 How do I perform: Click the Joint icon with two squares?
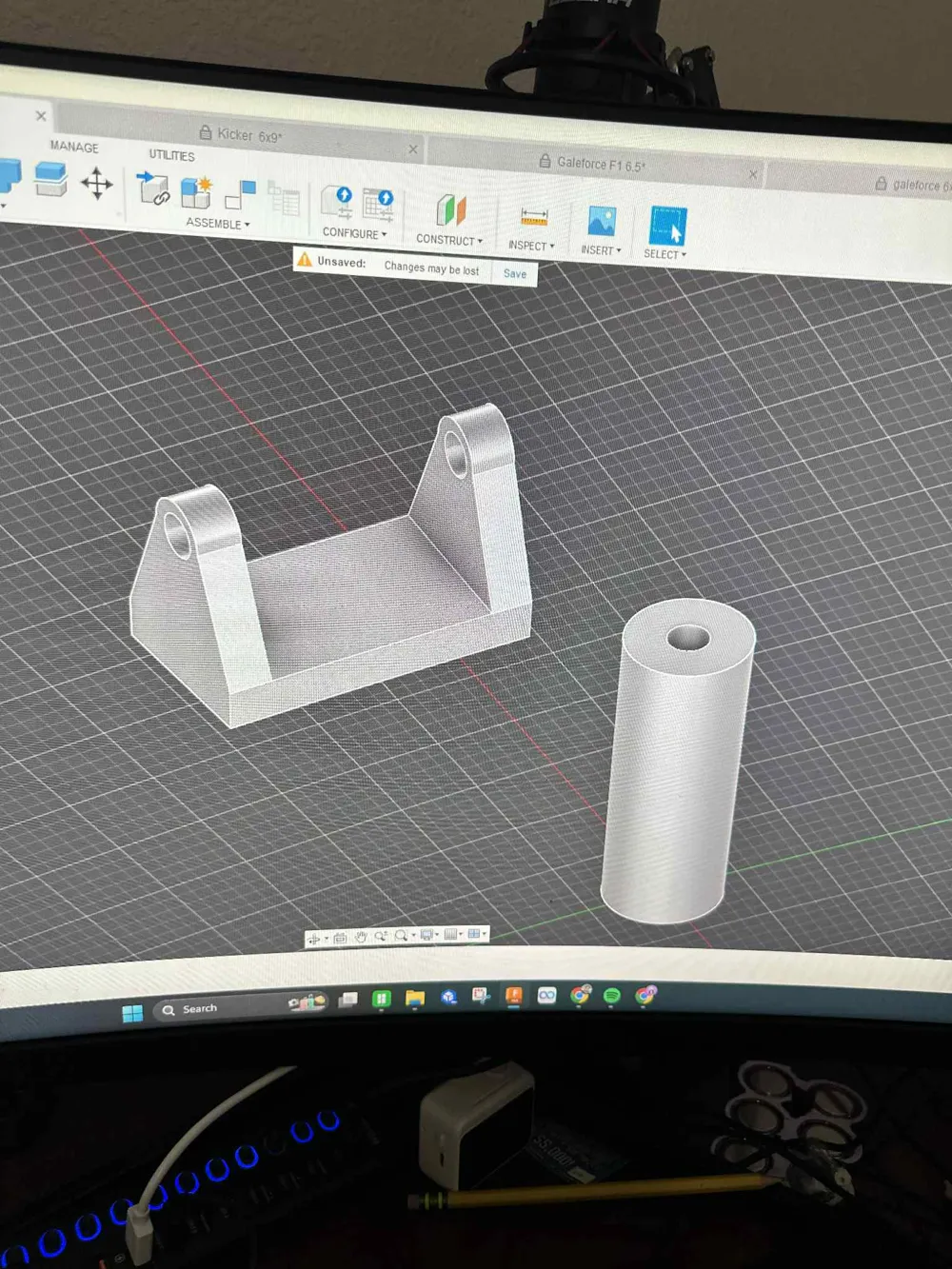click(x=240, y=195)
